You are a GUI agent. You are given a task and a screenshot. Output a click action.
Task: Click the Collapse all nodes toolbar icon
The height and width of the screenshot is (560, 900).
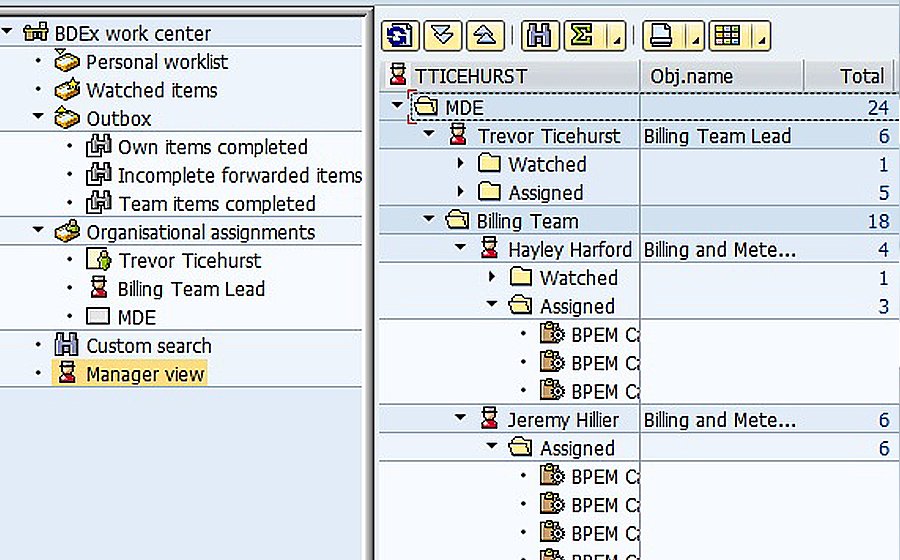[486, 36]
